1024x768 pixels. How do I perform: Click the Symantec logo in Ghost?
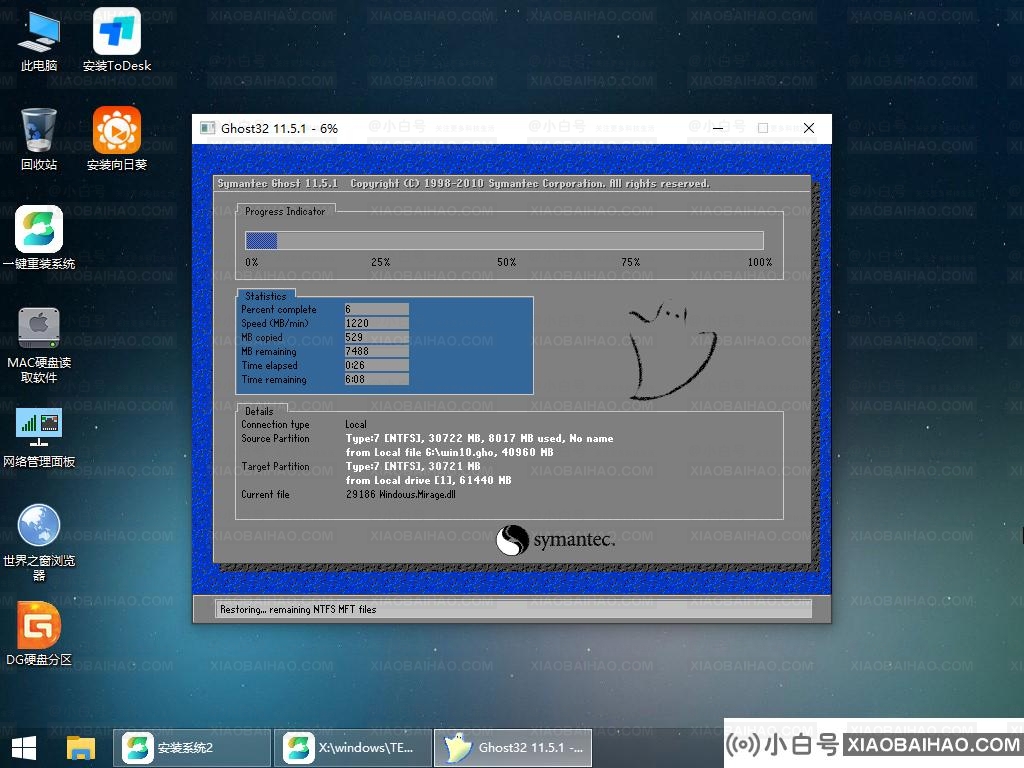[x=555, y=541]
